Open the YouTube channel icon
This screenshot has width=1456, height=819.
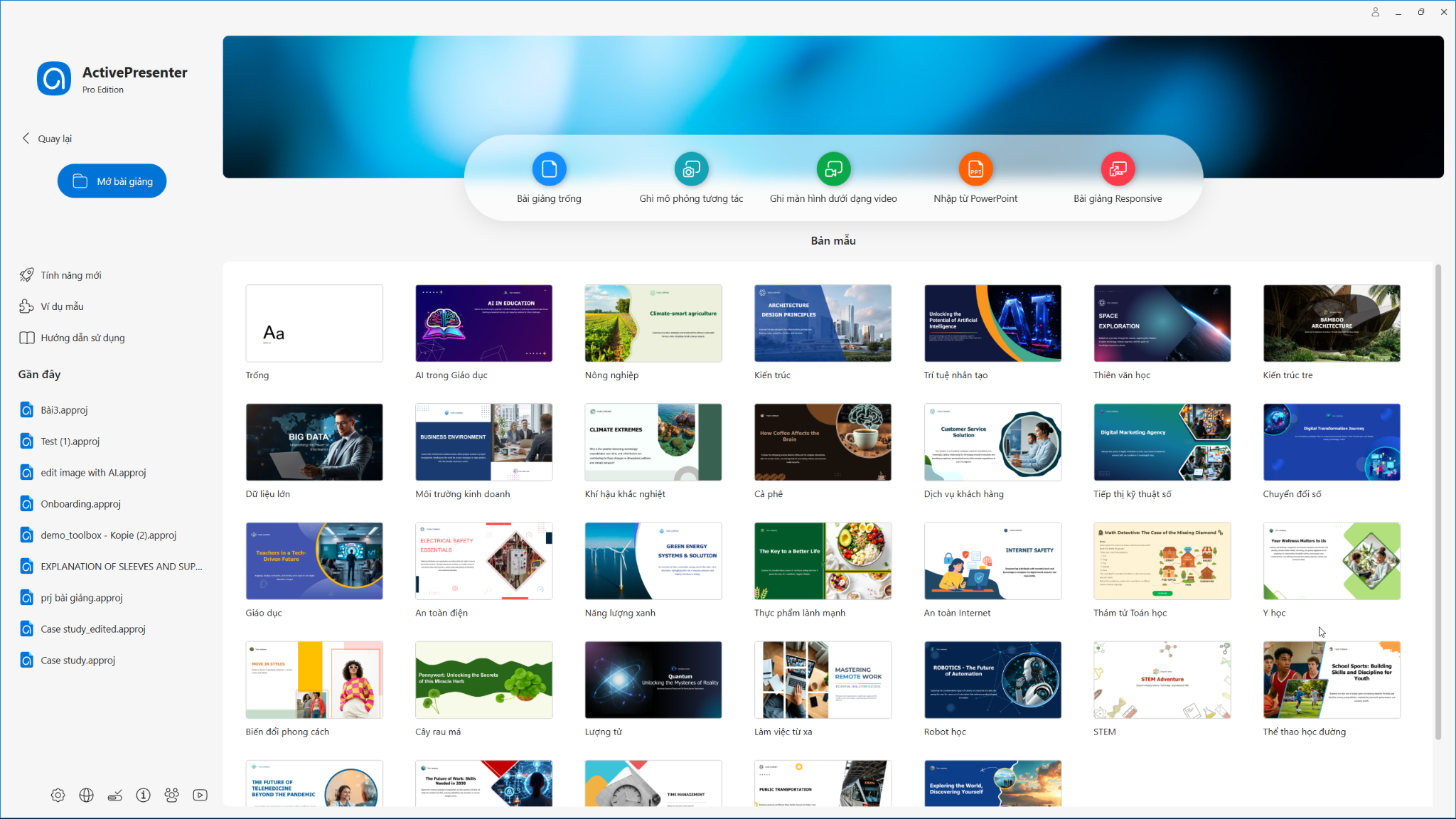200,795
